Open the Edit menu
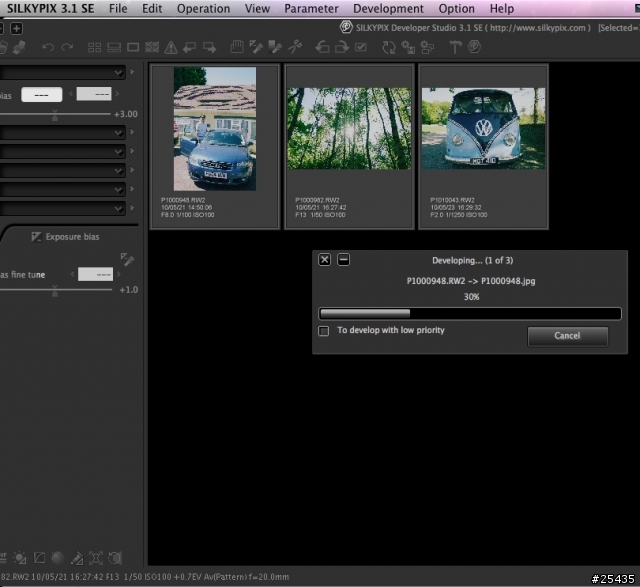This screenshot has height=587, width=640. coord(152,9)
